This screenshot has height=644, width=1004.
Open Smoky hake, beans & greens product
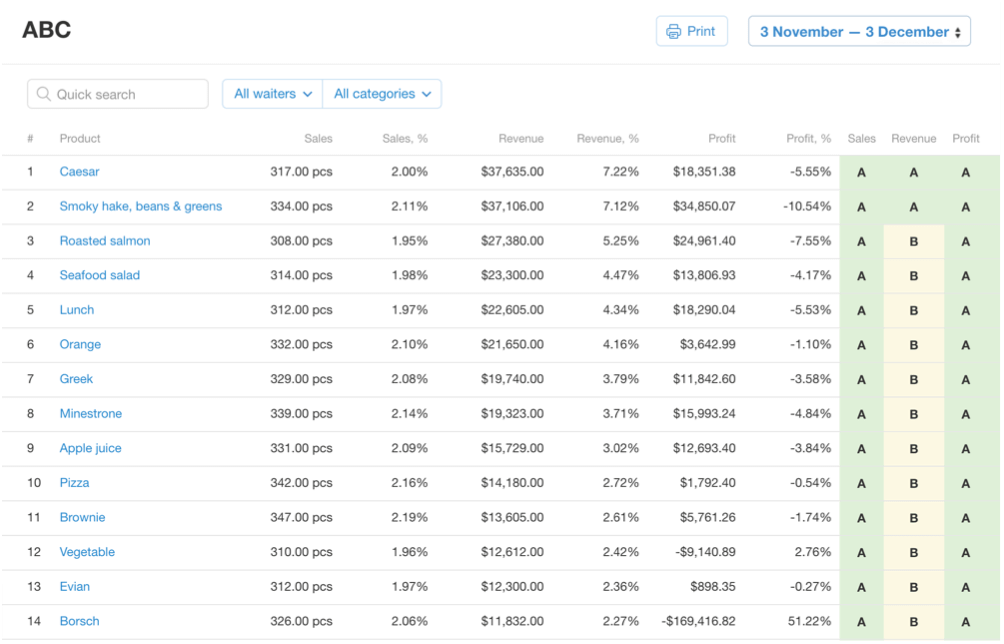pos(140,206)
